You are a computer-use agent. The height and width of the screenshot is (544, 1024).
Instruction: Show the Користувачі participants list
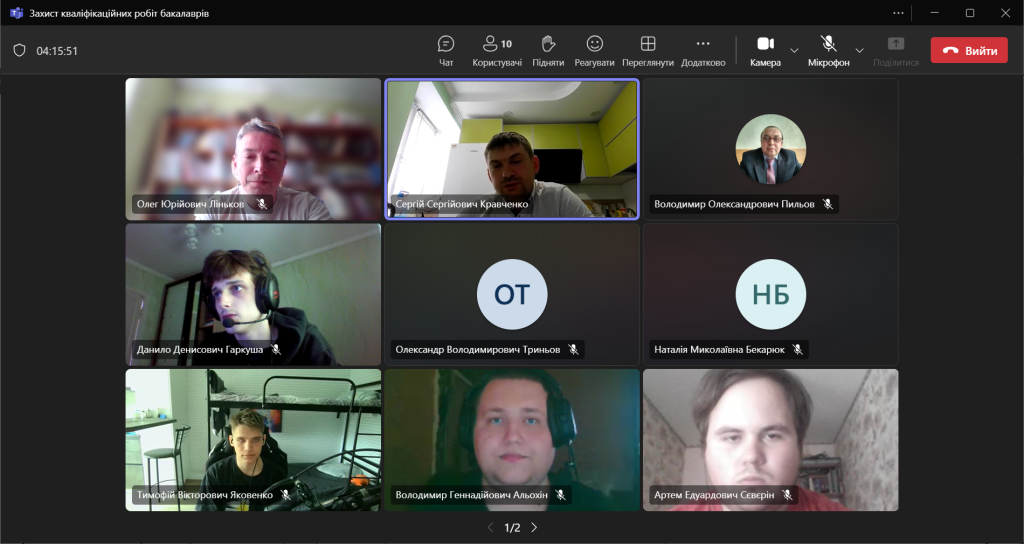coord(497,51)
